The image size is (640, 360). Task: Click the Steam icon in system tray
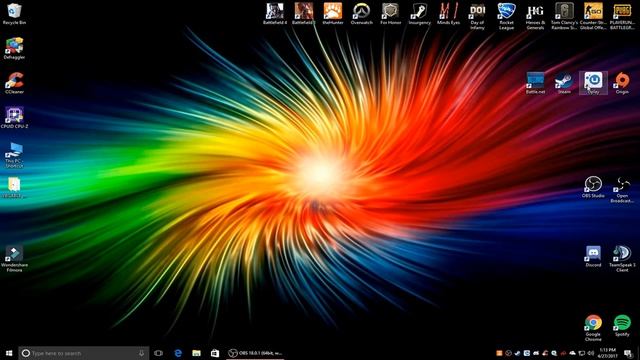517,353
